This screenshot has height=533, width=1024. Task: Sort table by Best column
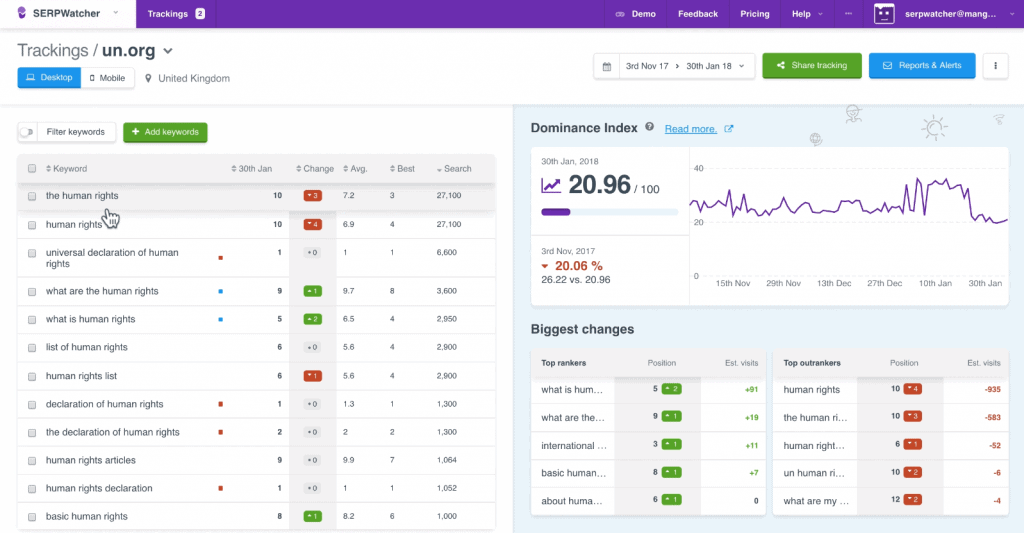402,169
